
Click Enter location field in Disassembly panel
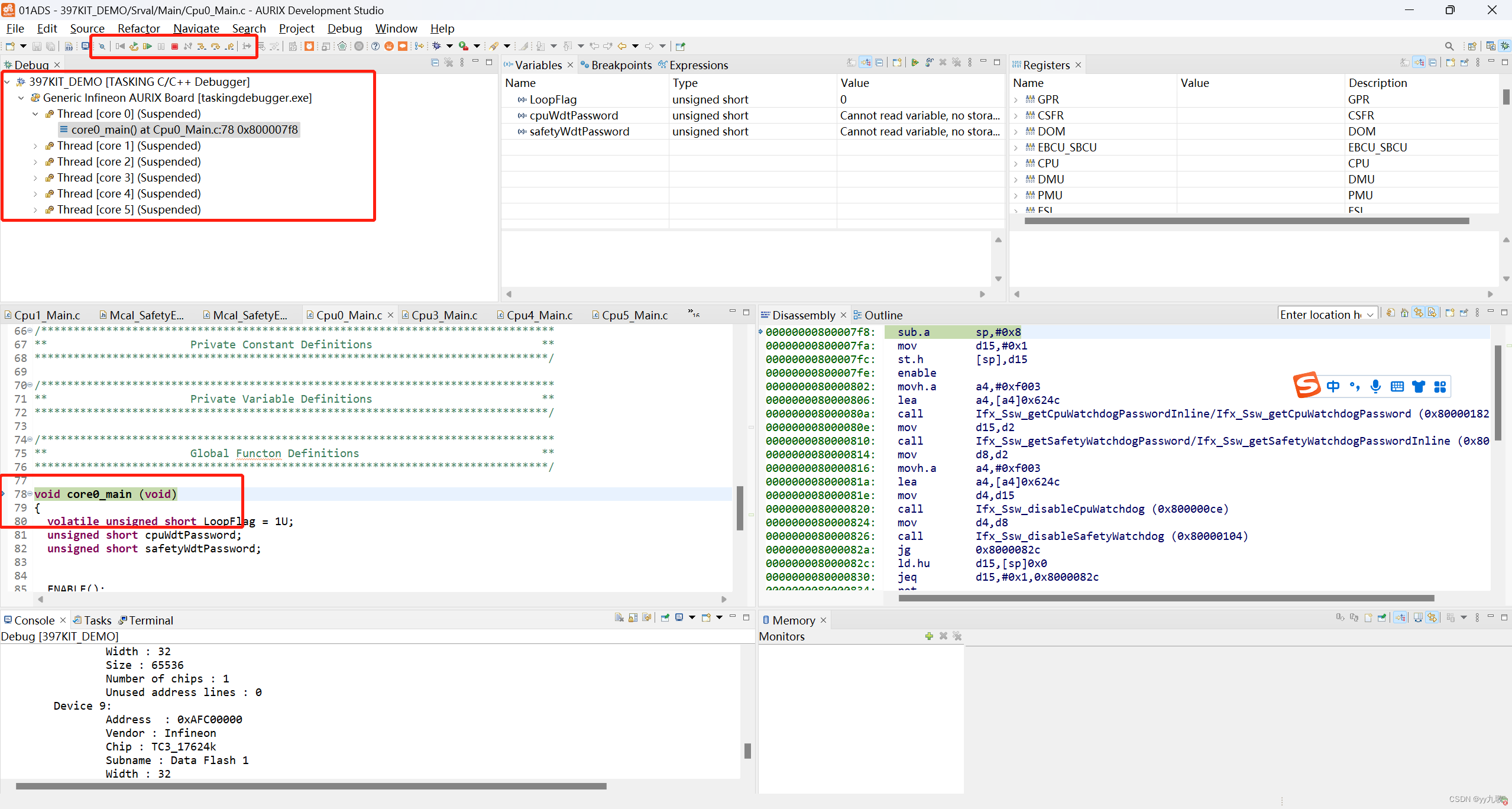pos(1321,314)
